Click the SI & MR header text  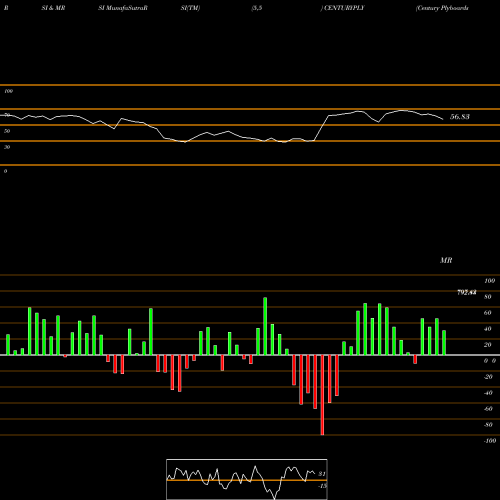53,8
